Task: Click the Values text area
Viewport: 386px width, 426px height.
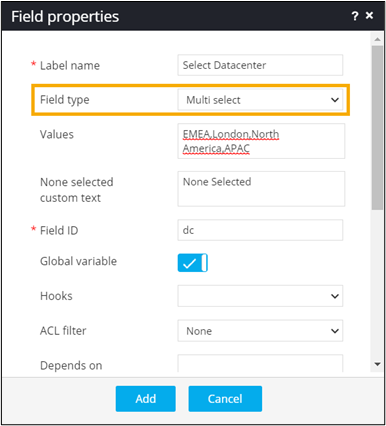Action: tap(261, 141)
